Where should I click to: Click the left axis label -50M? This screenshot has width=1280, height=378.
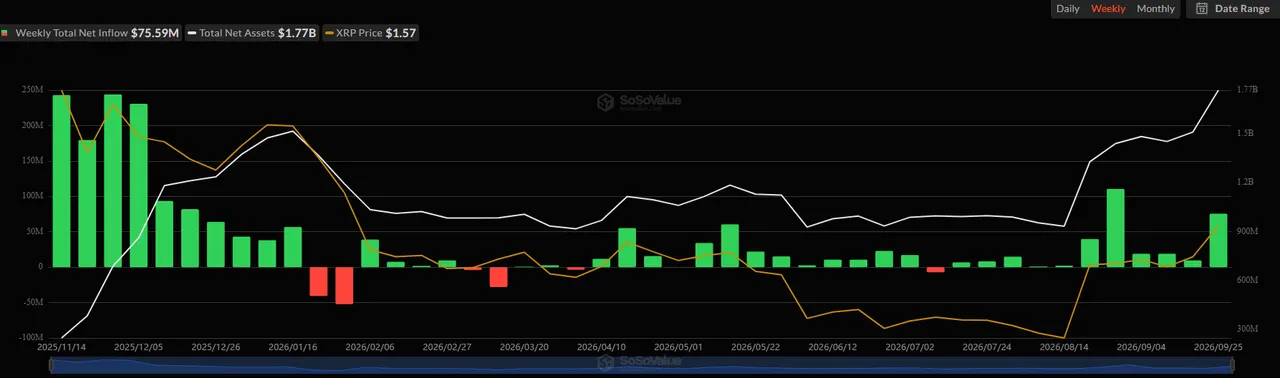[x=33, y=302]
